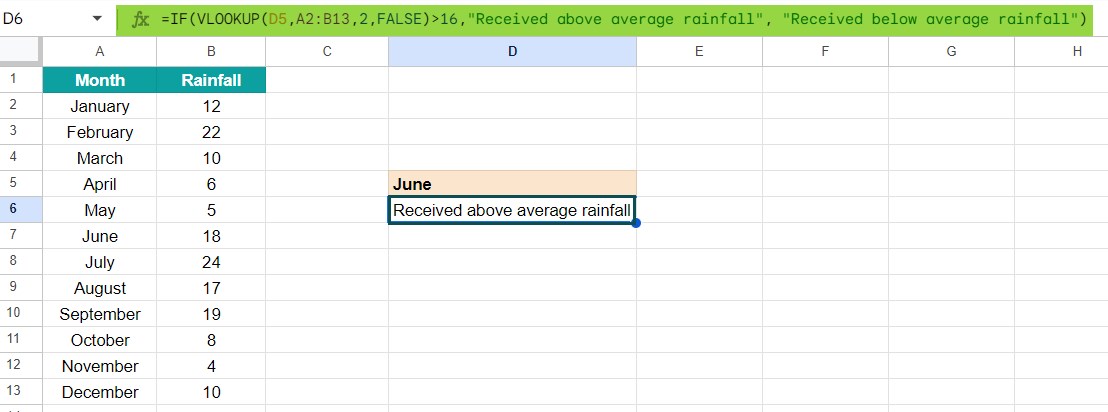Select row 6 header
This screenshot has height=412, width=1108.
pos(21,210)
